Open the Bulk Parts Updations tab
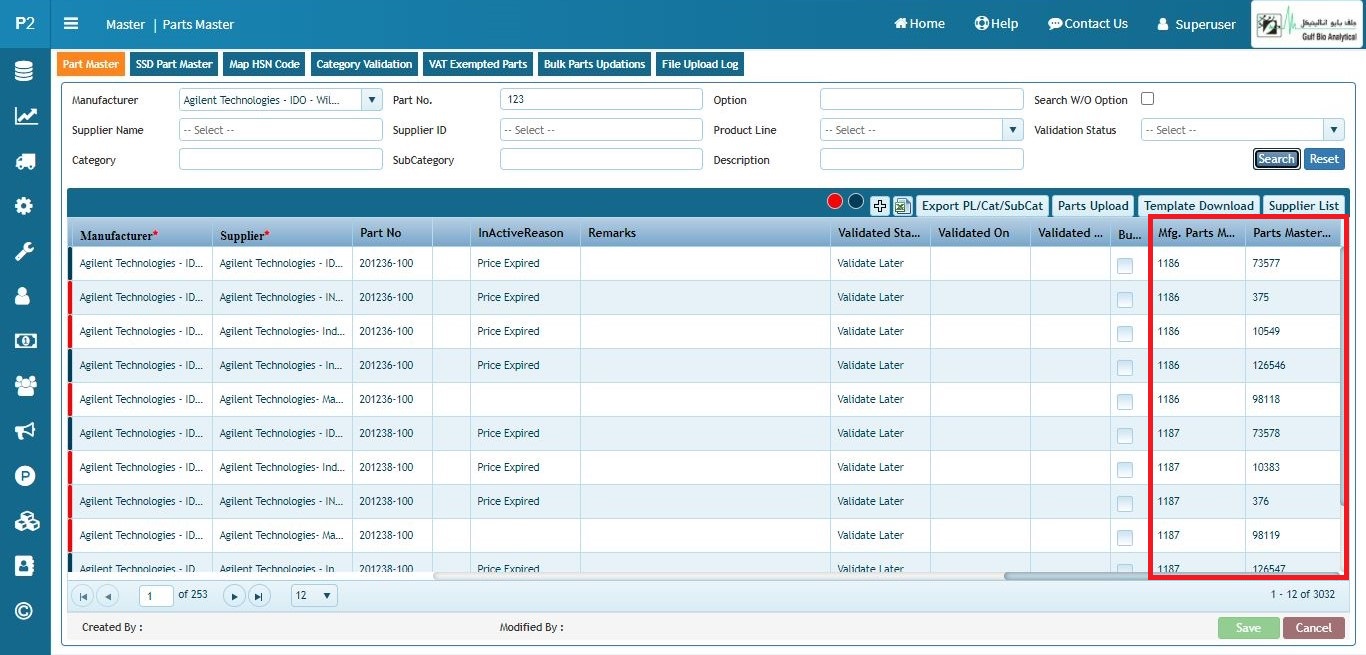The height and width of the screenshot is (655, 1366). (594, 64)
